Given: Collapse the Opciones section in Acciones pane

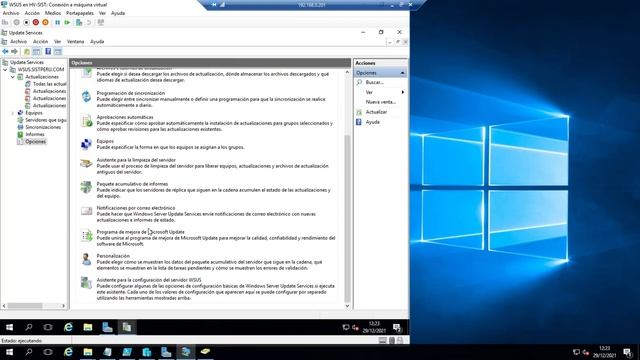Looking at the screenshot, I should pyautogui.click(x=402, y=73).
